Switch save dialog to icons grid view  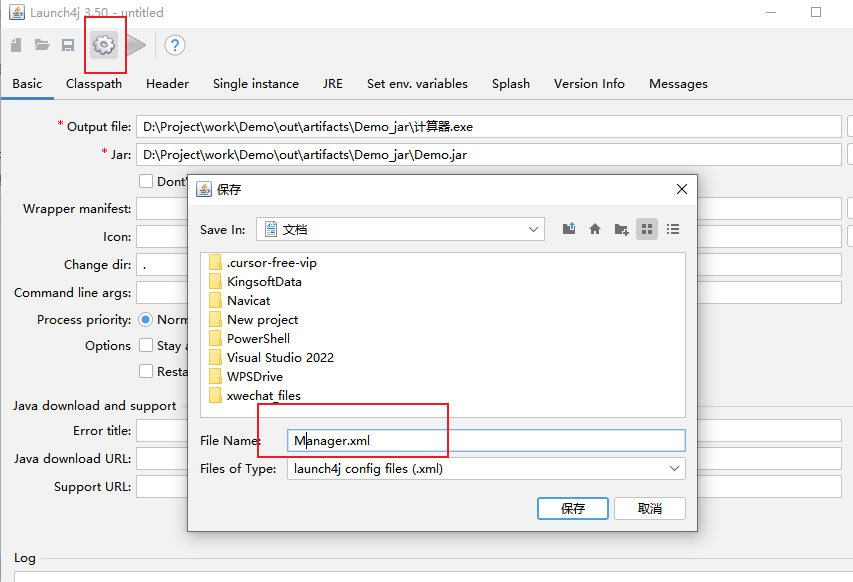647,229
